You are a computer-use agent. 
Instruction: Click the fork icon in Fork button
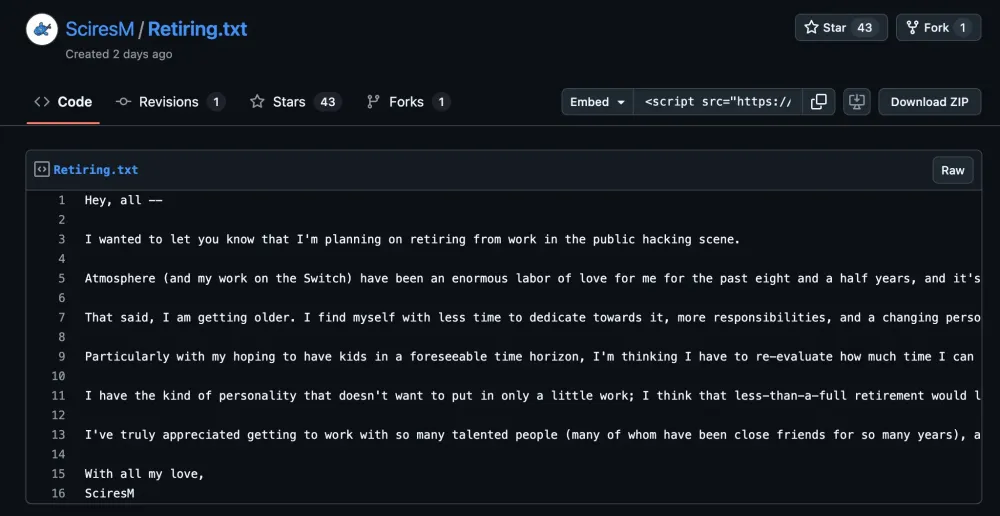coord(912,28)
